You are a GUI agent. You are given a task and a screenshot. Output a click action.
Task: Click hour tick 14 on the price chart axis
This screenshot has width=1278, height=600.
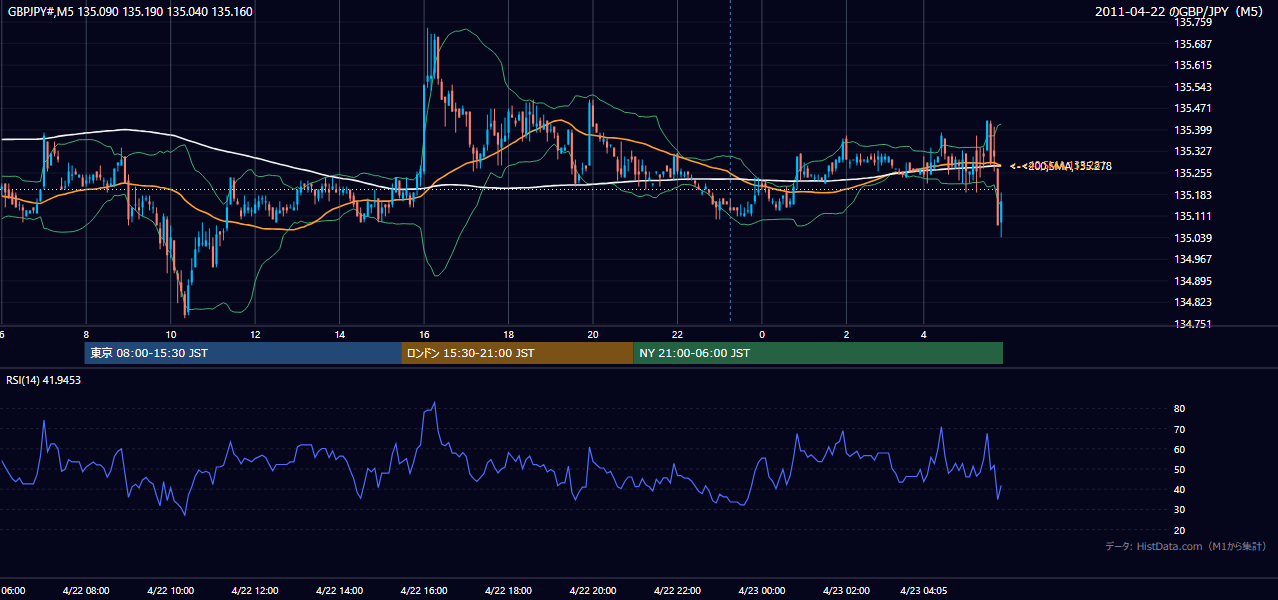[340, 334]
